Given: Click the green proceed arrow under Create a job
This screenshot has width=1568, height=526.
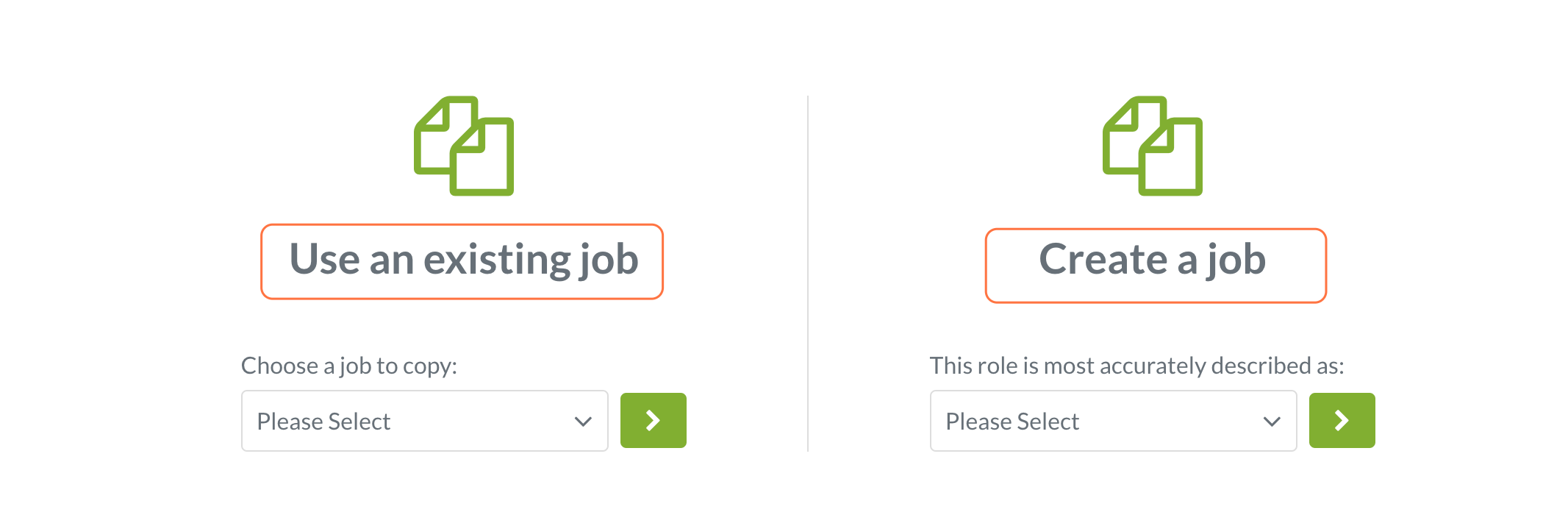Looking at the screenshot, I should [x=1342, y=420].
